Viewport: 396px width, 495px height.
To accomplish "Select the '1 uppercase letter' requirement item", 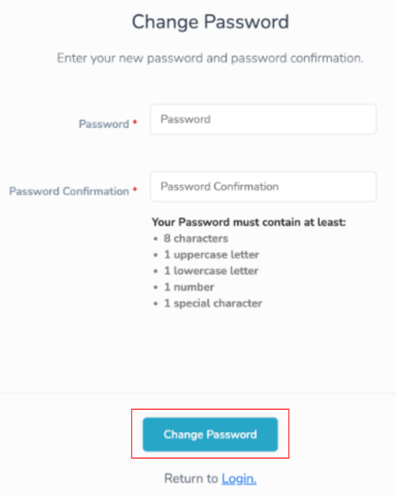I will point(212,255).
